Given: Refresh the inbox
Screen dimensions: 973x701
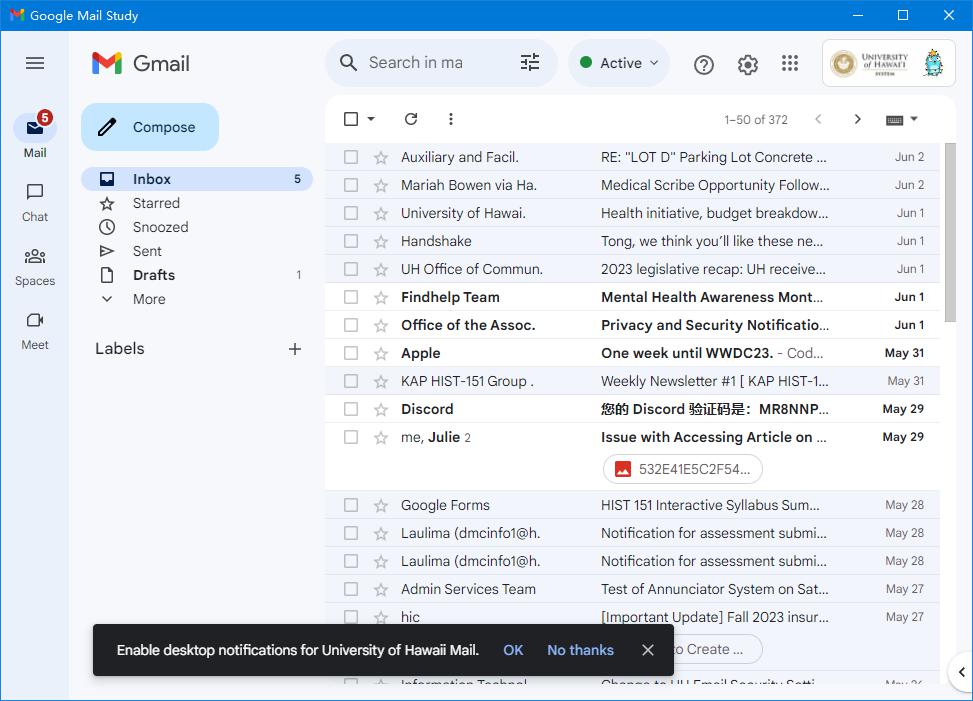Looking at the screenshot, I should (x=411, y=118).
